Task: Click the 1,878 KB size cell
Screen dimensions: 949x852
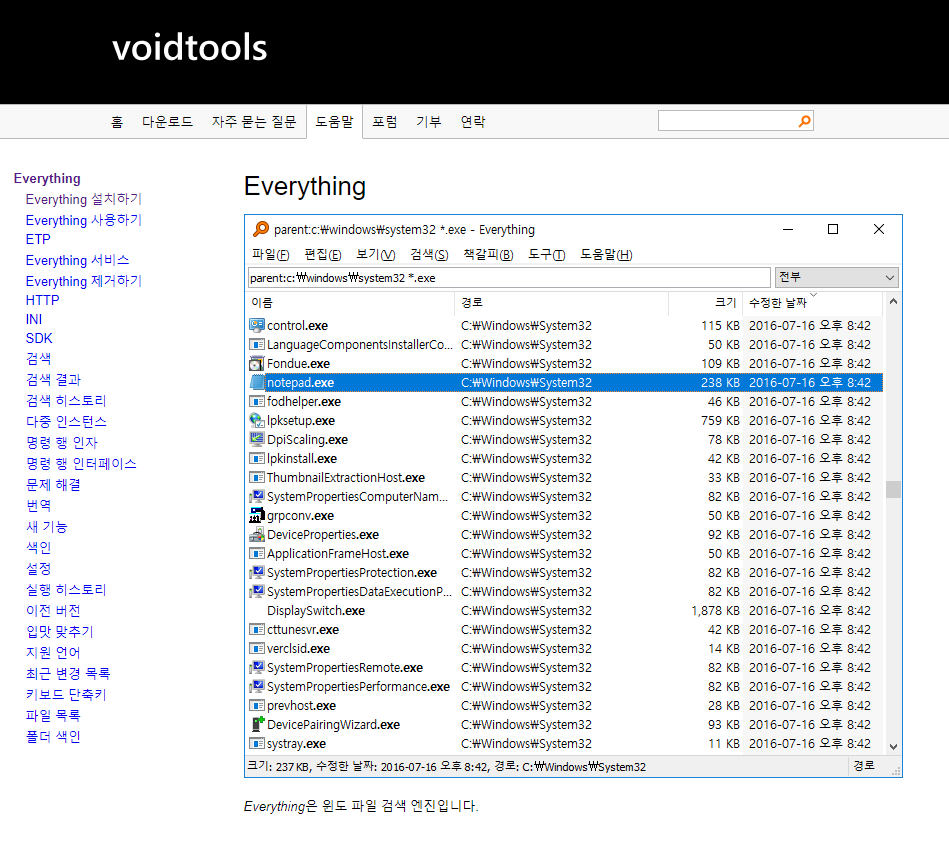Action: (x=715, y=611)
